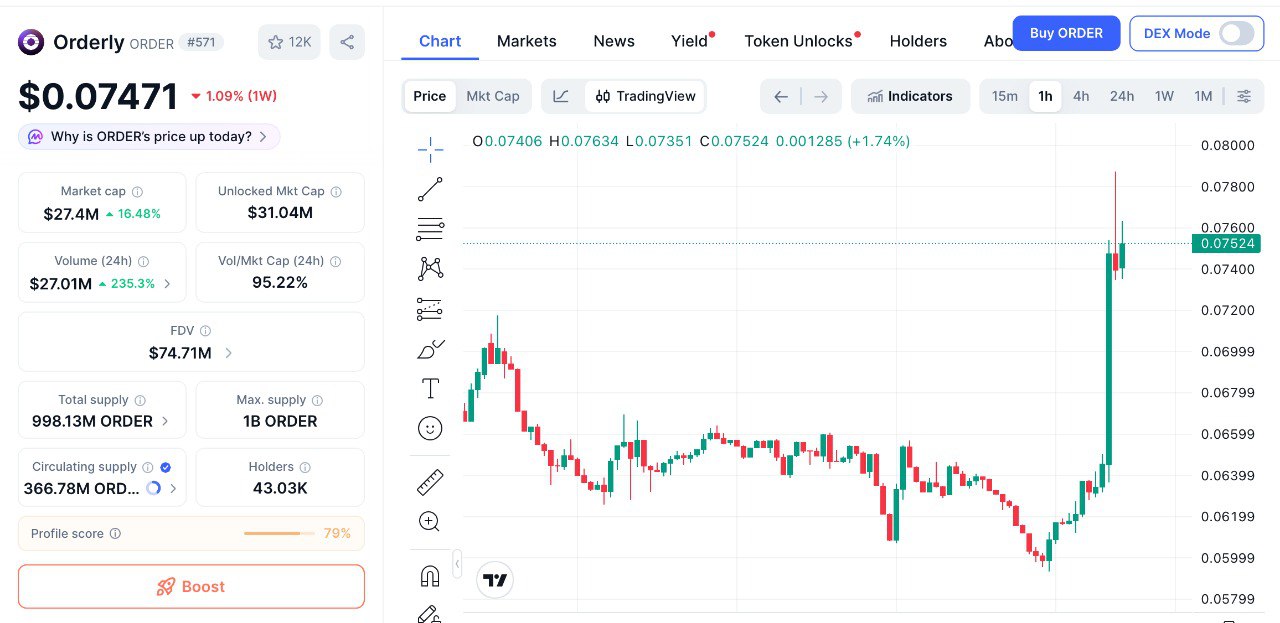Pick the Text annotation tool
Screen dimensions: 1280x623
[430, 388]
